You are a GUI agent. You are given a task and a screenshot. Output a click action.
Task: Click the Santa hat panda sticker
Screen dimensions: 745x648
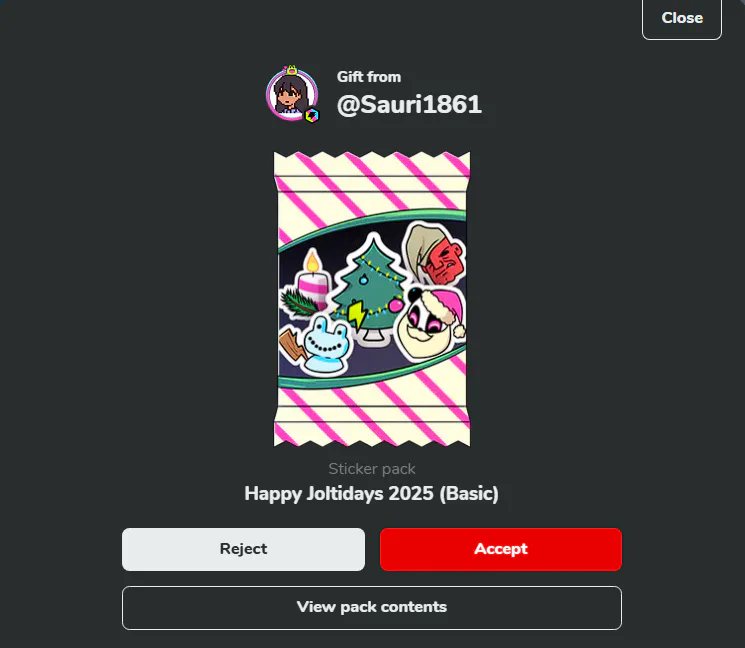point(430,324)
